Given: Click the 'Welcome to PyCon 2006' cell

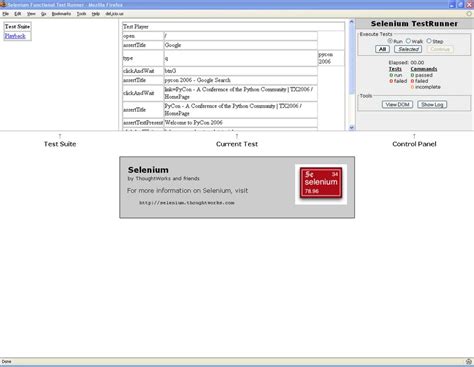Looking at the screenshot, I should pos(240,123).
